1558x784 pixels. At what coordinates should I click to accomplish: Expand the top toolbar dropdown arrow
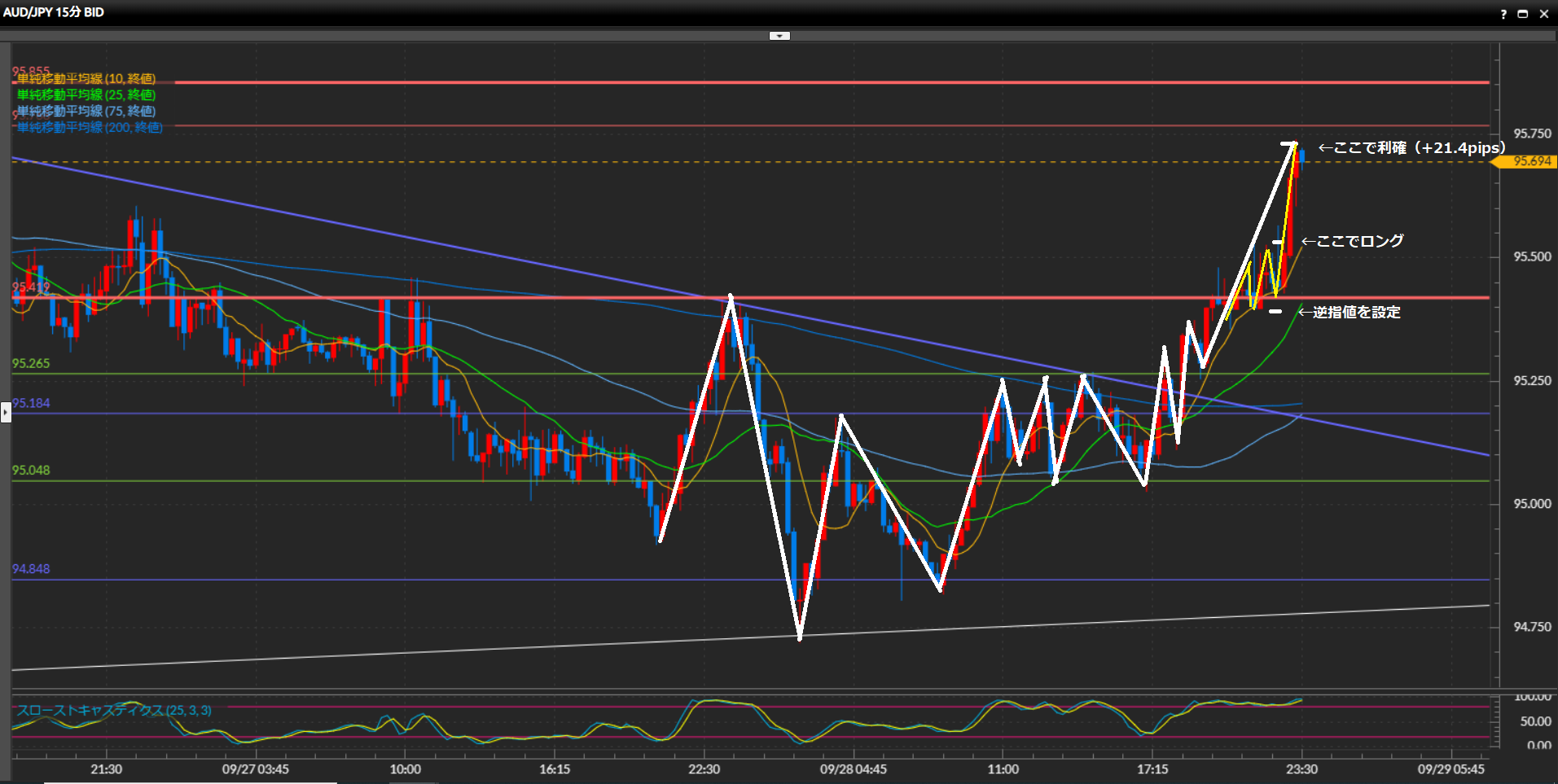click(x=779, y=36)
